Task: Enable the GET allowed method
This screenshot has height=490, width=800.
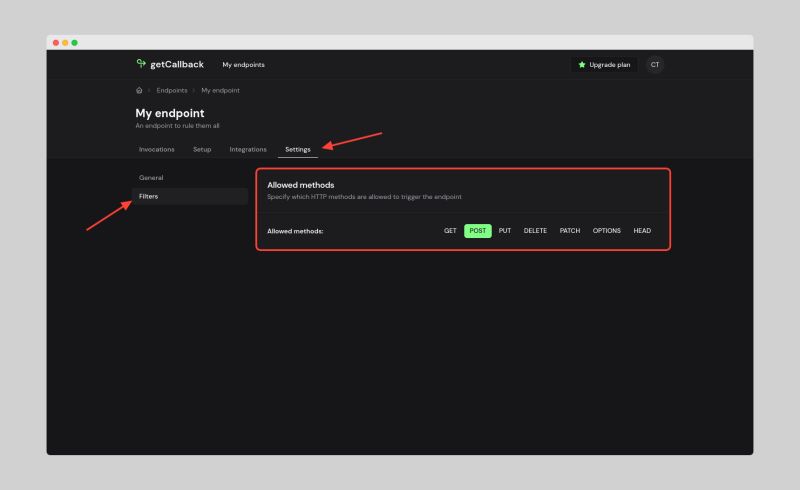Action: pyautogui.click(x=450, y=231)
